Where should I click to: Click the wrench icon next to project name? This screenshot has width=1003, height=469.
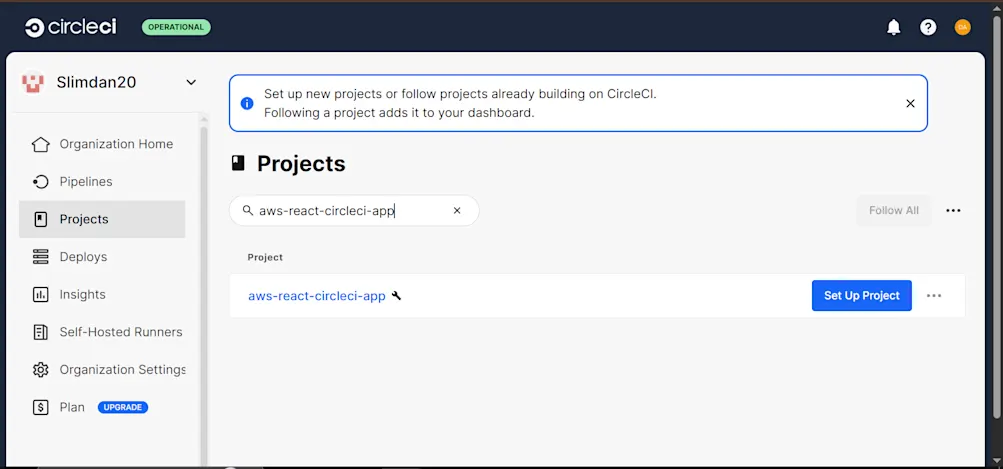pyautogui.click(x=396, y=296)
